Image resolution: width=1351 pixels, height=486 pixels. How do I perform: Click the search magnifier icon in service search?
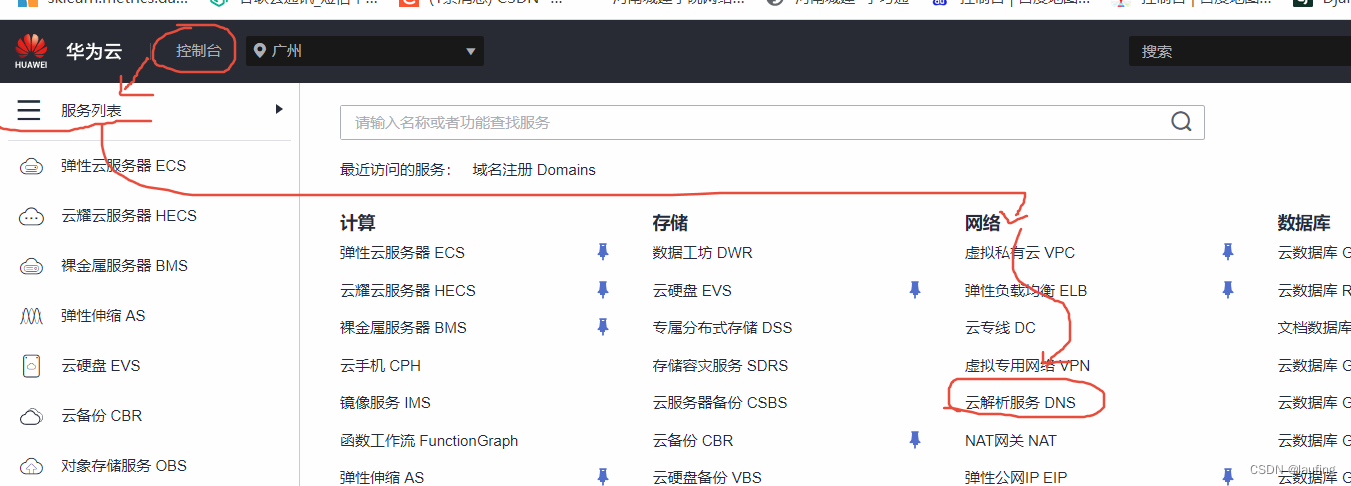pyautogui.click(x=1181, y=122)
